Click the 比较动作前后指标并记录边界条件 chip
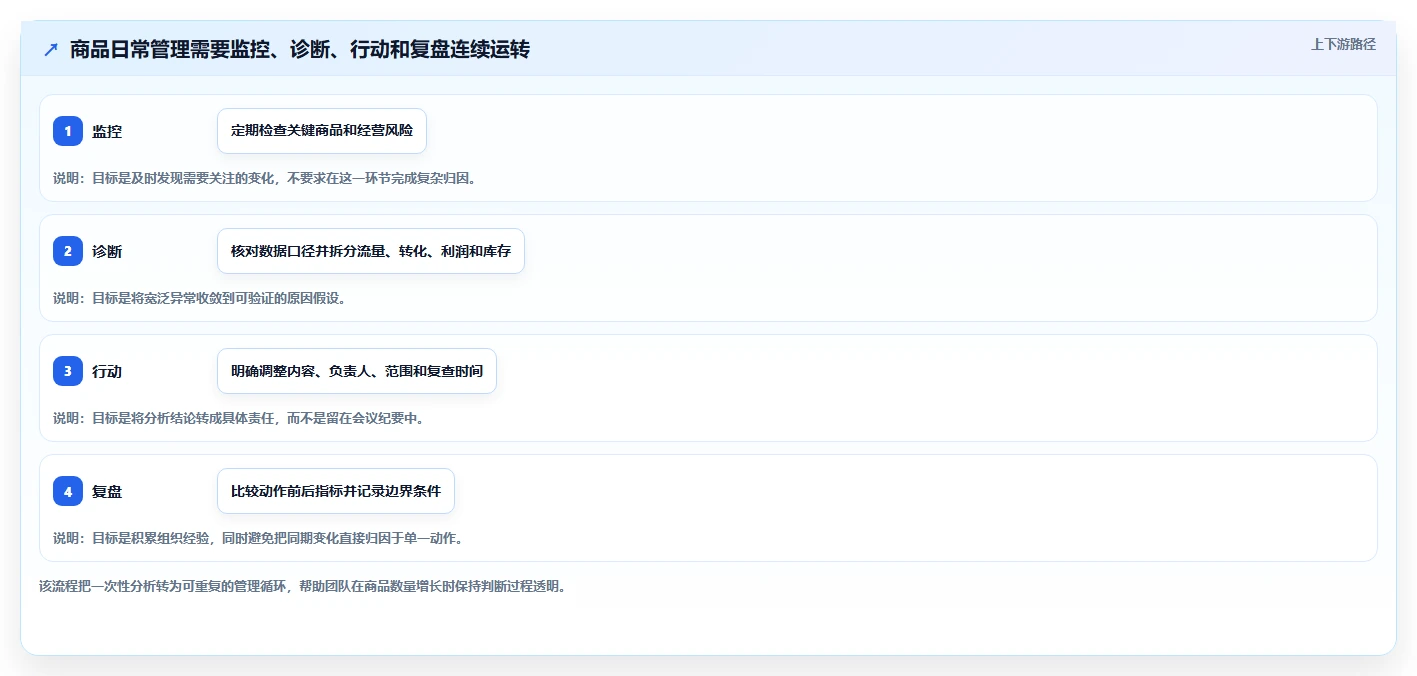 click(x=336, y=491)
